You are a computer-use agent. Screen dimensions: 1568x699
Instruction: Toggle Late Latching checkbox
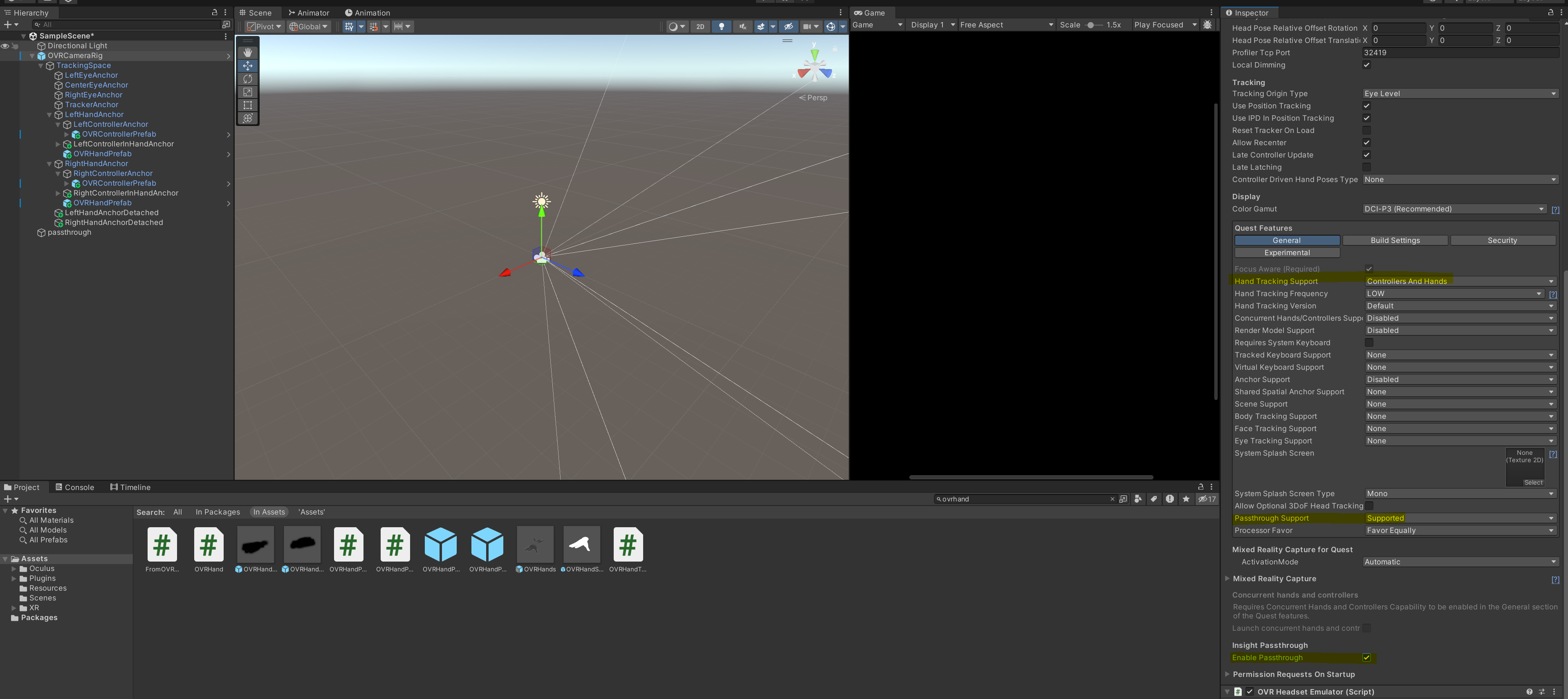click(x=1366, y=167)
